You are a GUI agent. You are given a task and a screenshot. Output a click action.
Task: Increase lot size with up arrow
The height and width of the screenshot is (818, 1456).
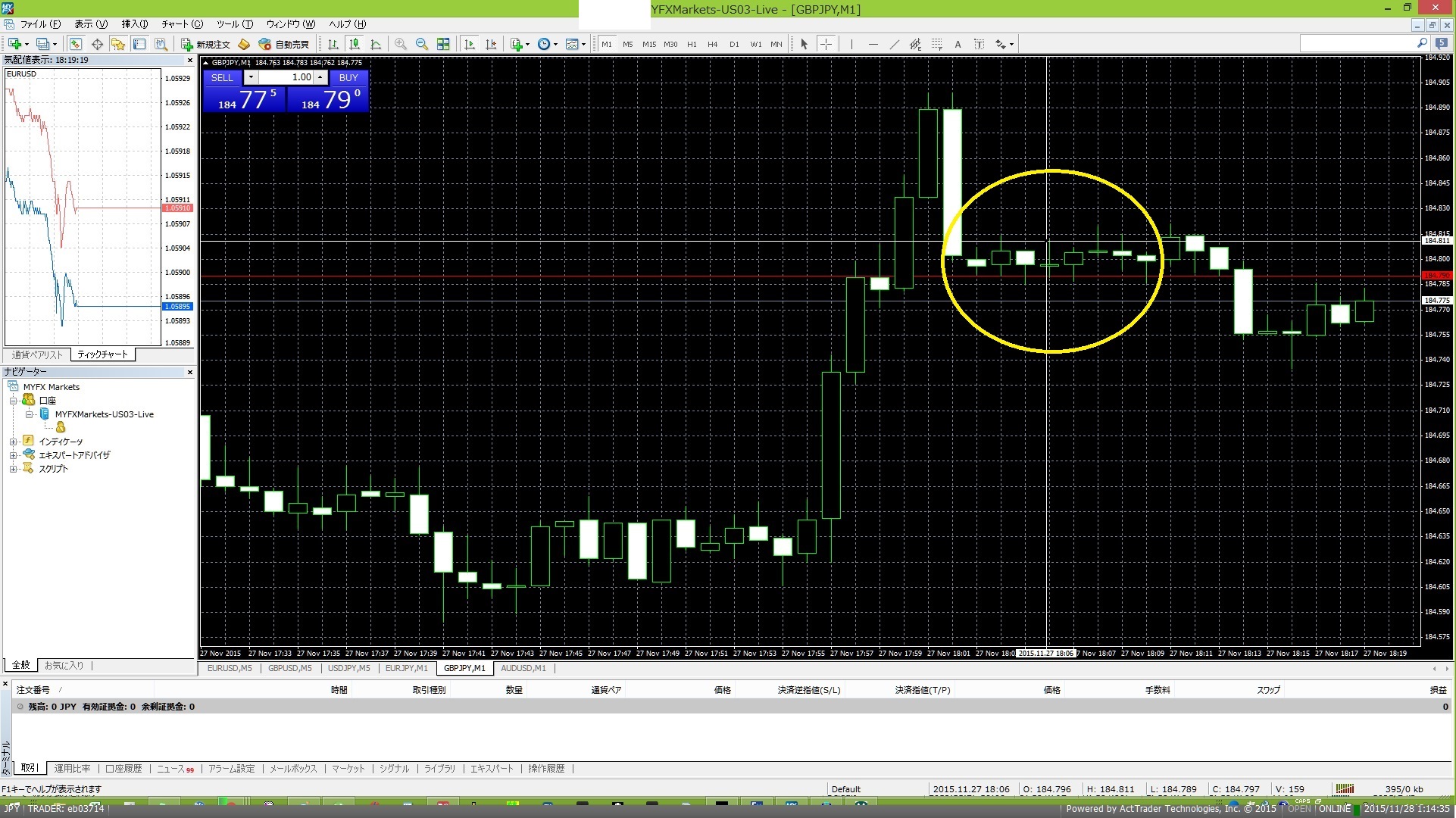pyautogui.click(x=320, y=77)
